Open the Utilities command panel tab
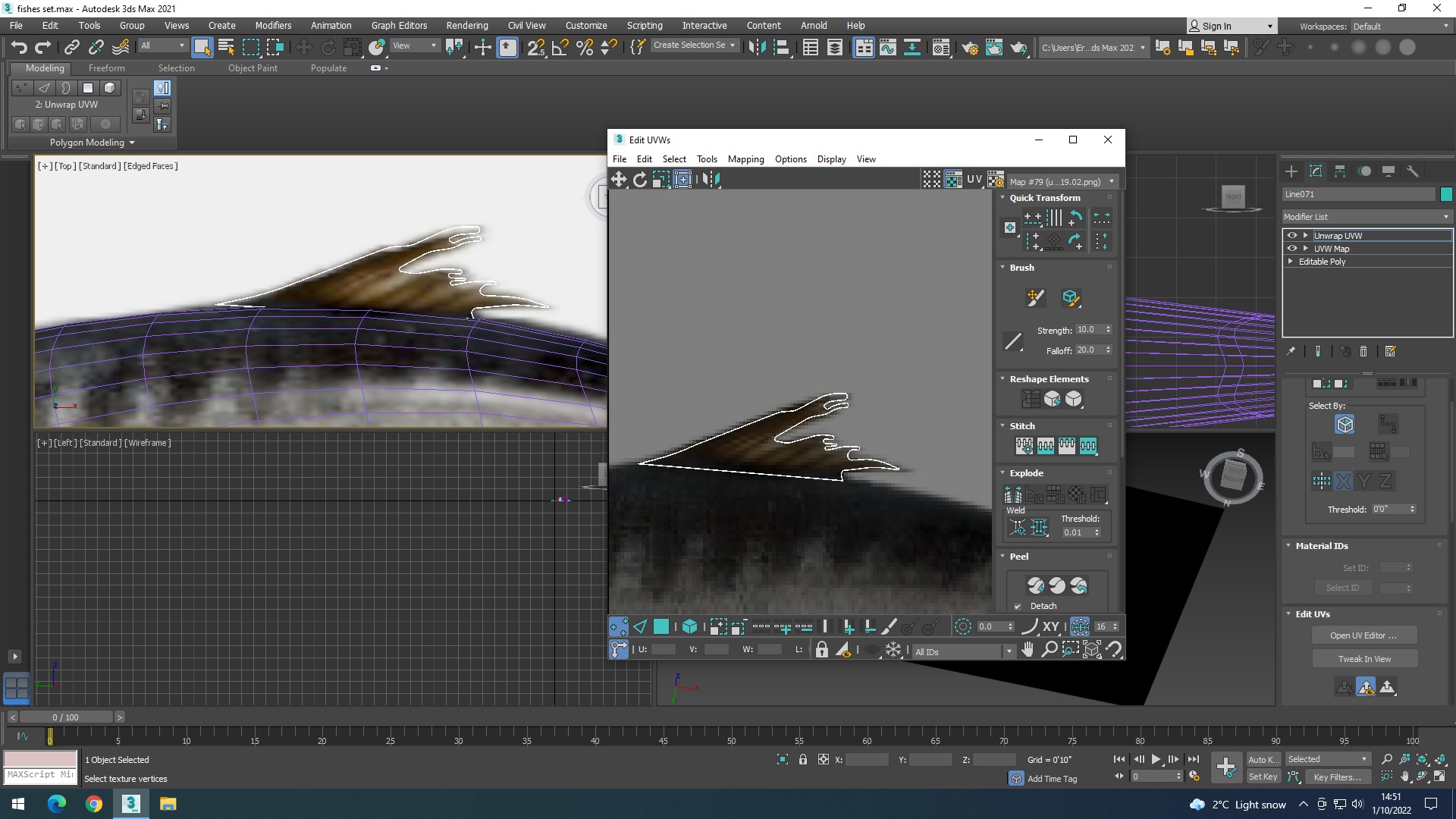This screenshot has width=1456, height=819. pyautogui.click(x=1413, y=171)
